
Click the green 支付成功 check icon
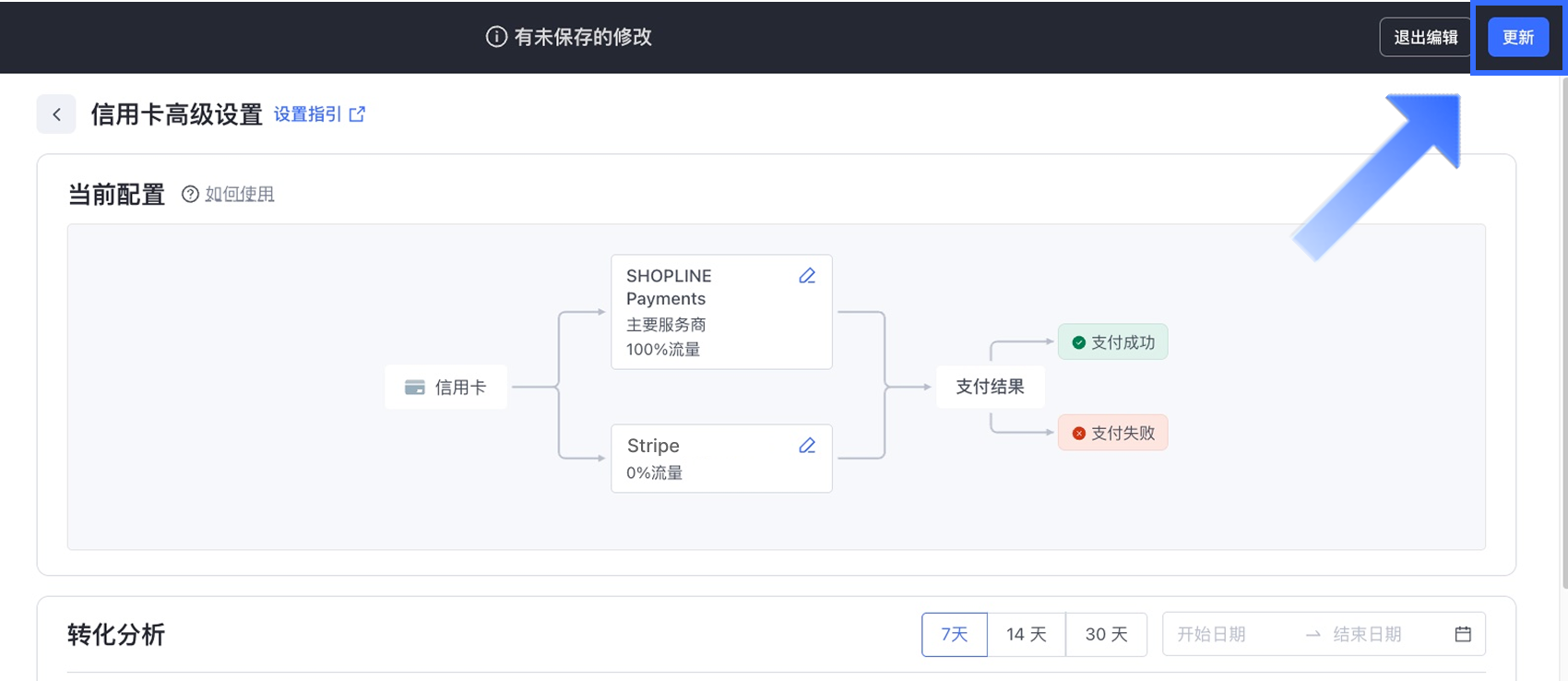tap(1078, 342)
